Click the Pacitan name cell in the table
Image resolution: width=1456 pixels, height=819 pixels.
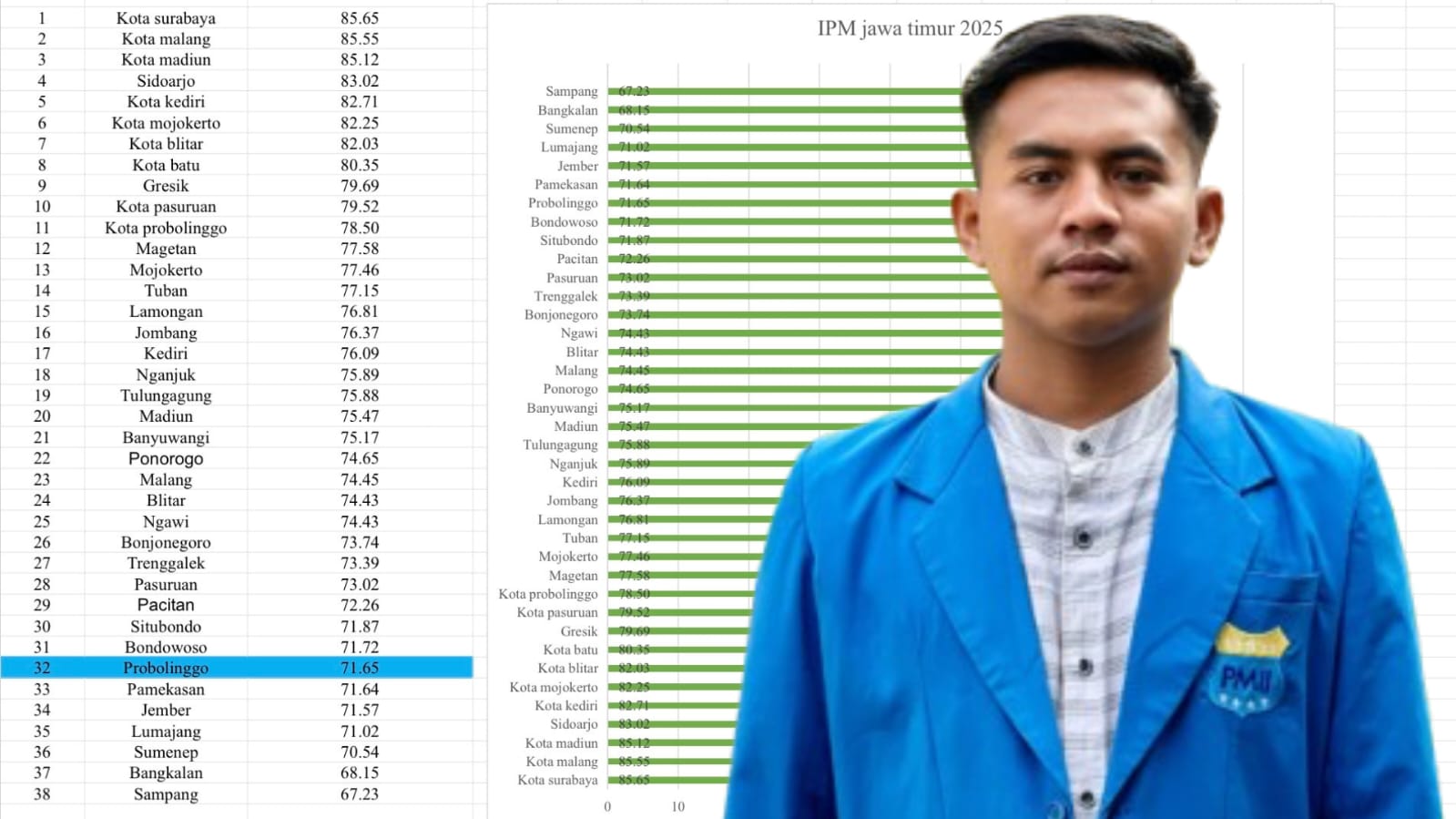coord(166,605)
